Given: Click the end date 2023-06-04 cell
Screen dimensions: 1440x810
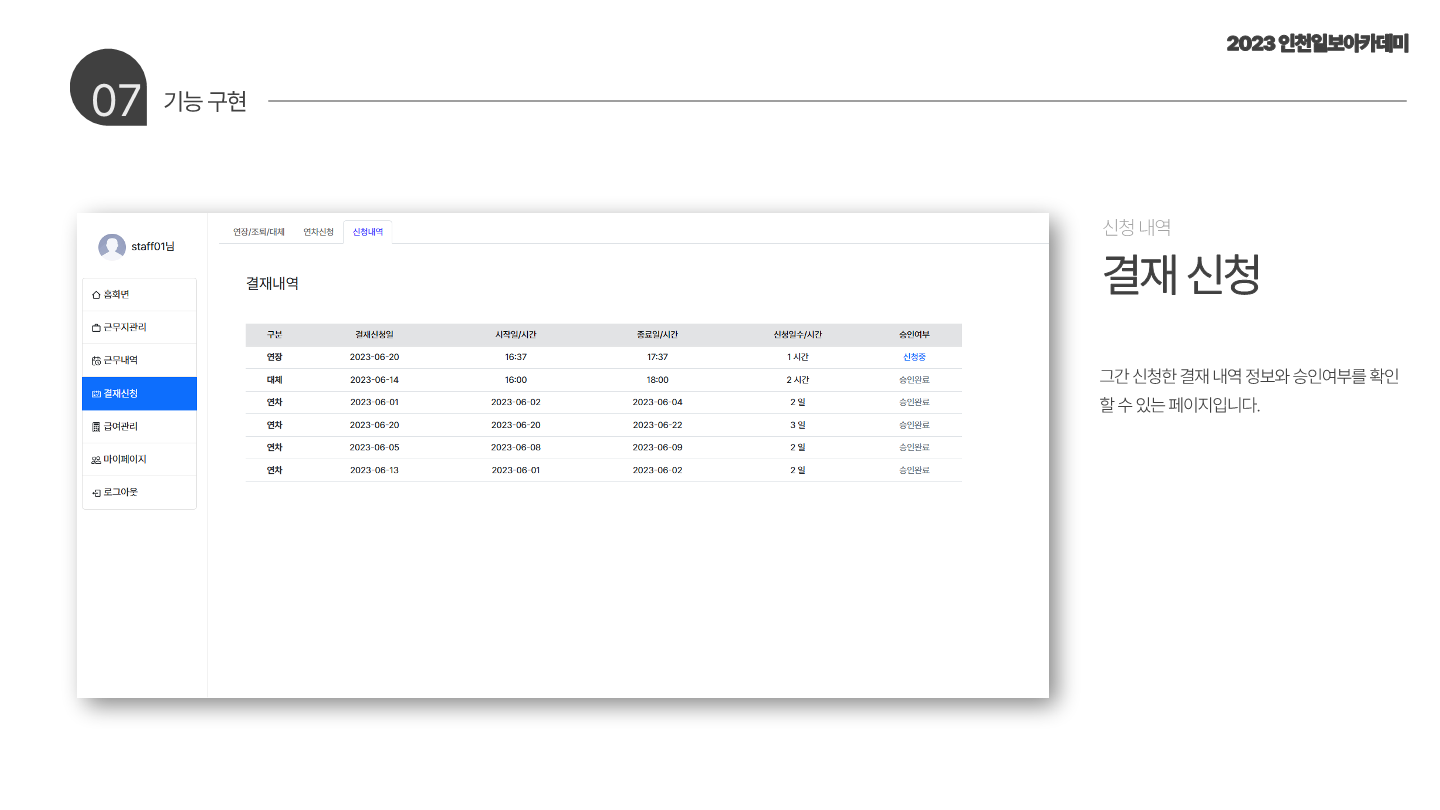Looking at the screenshot, I should [657, 402].
